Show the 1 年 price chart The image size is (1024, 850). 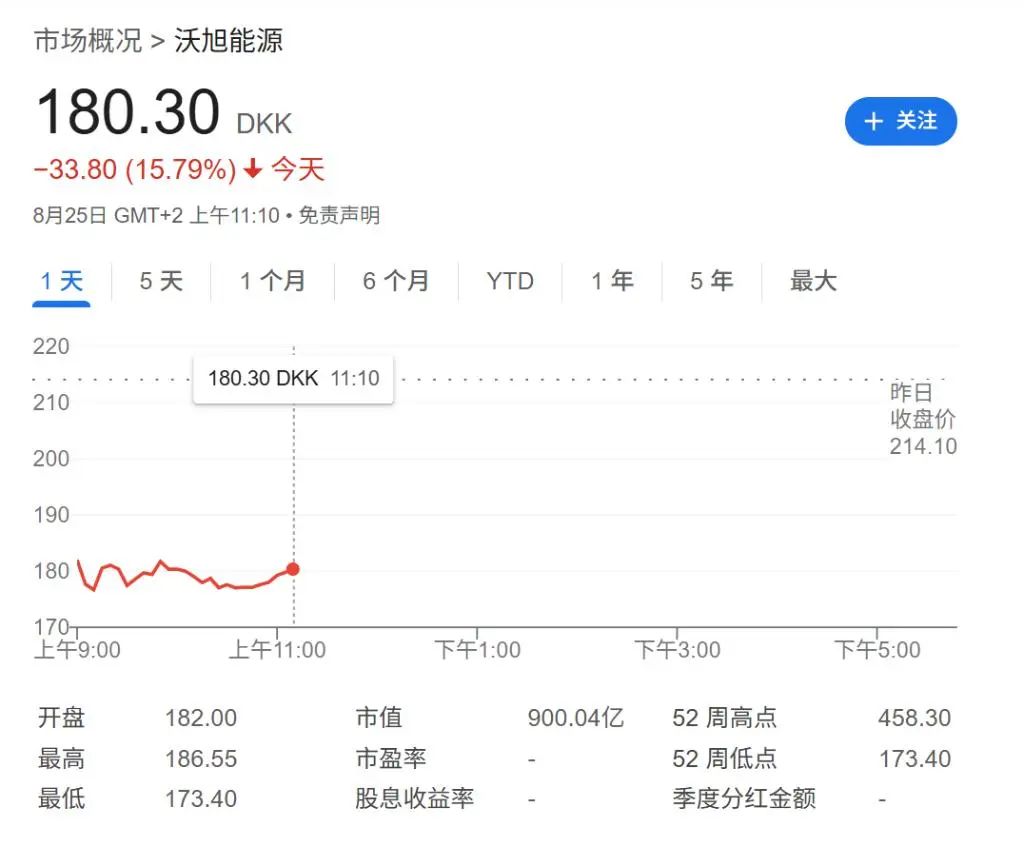click(x=612, y=281)
